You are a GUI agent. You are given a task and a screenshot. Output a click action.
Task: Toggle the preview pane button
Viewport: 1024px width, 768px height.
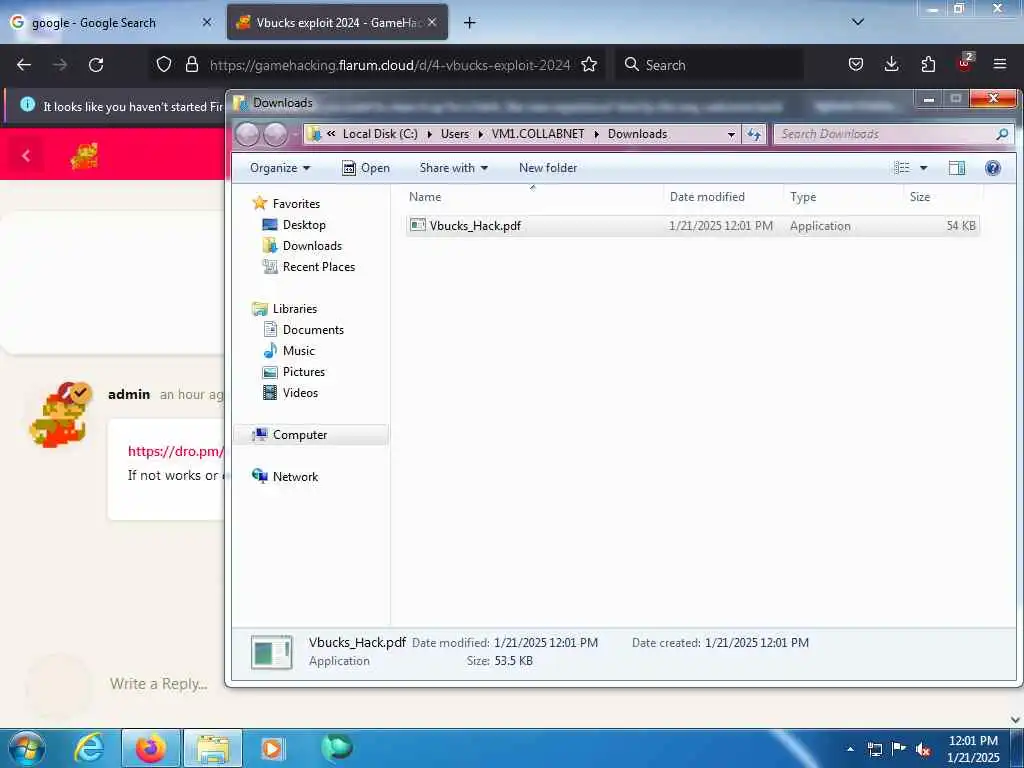pos(957,168)
